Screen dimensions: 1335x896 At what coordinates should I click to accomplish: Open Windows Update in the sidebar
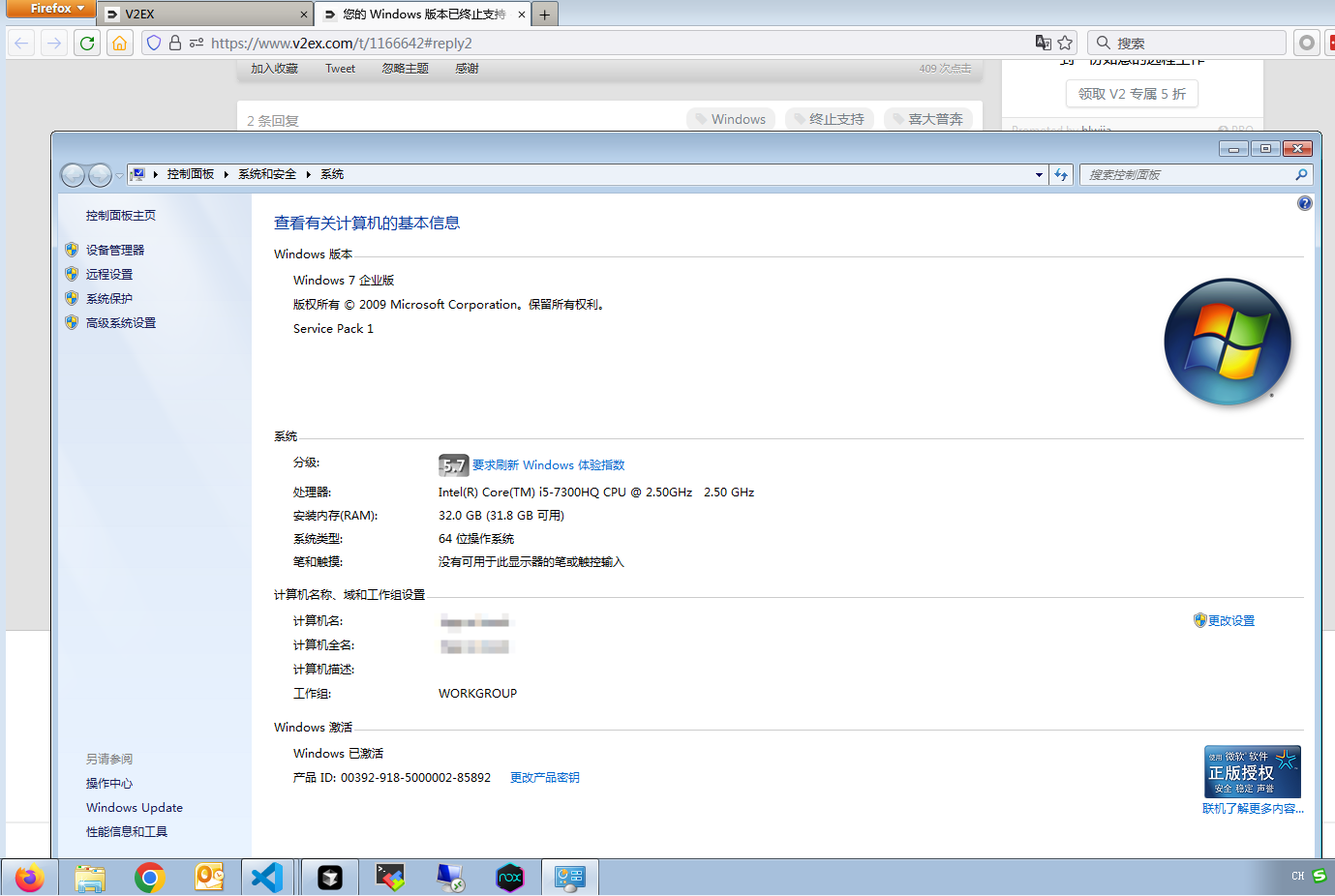click(134, 808)
